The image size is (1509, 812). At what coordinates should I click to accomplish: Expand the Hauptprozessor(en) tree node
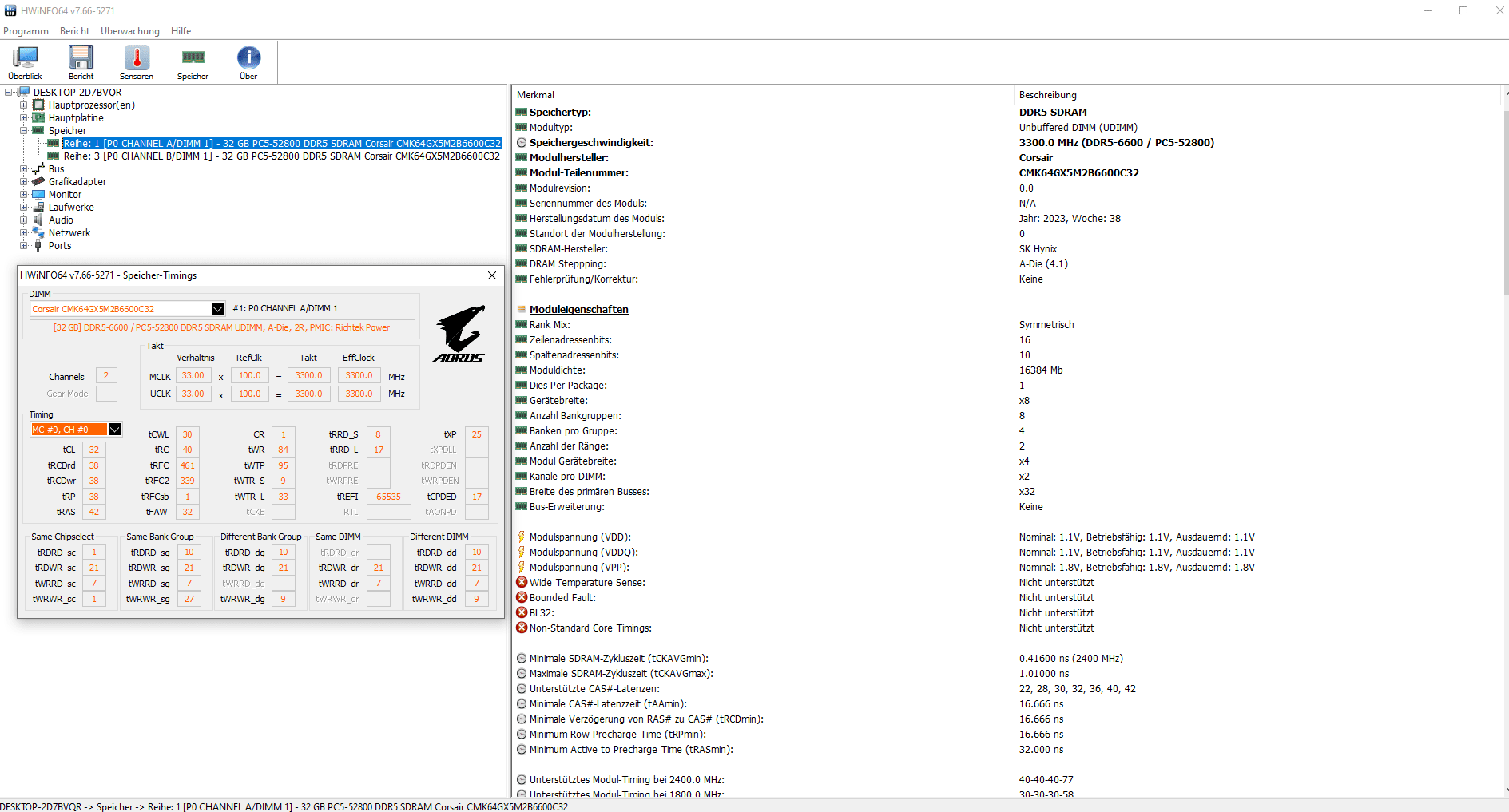click(23, 105)
